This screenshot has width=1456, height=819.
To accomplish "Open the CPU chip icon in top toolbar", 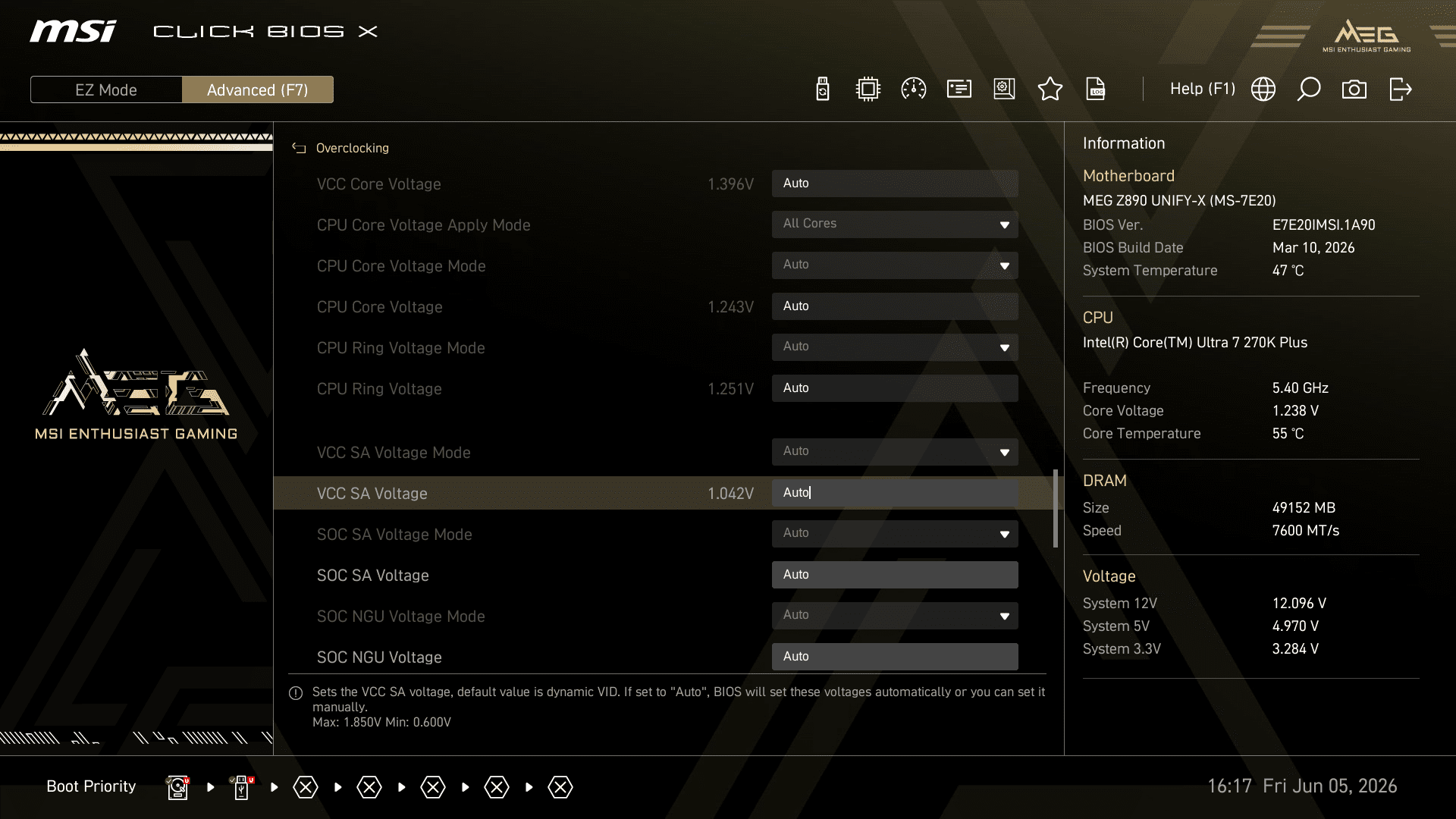I will [x=868, y=89].
